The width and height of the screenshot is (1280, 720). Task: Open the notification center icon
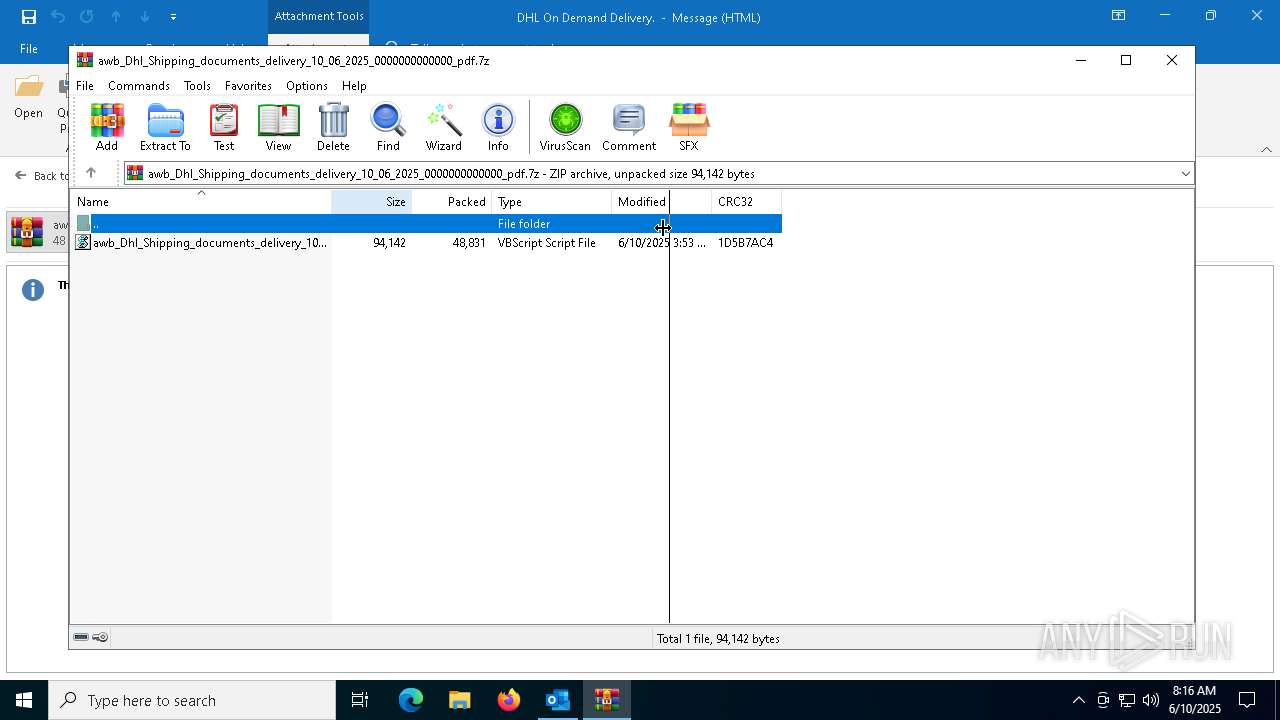tap(1247, 700)
